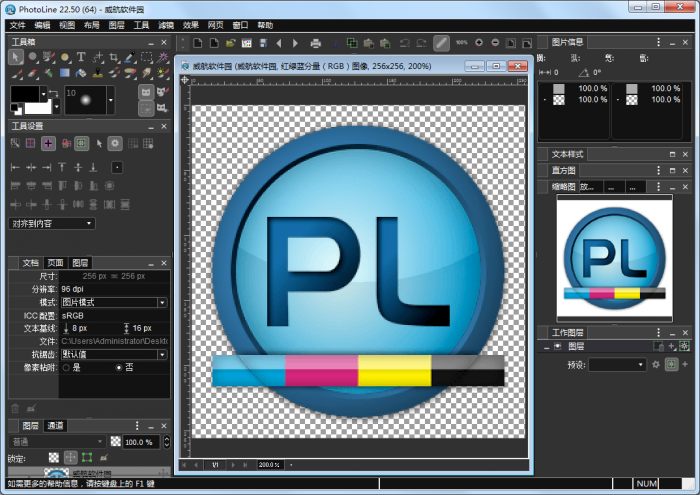Screen dimensions: 700x495
Task: Click the layer opacity 100.0 % field
Action: pos(141,442)
